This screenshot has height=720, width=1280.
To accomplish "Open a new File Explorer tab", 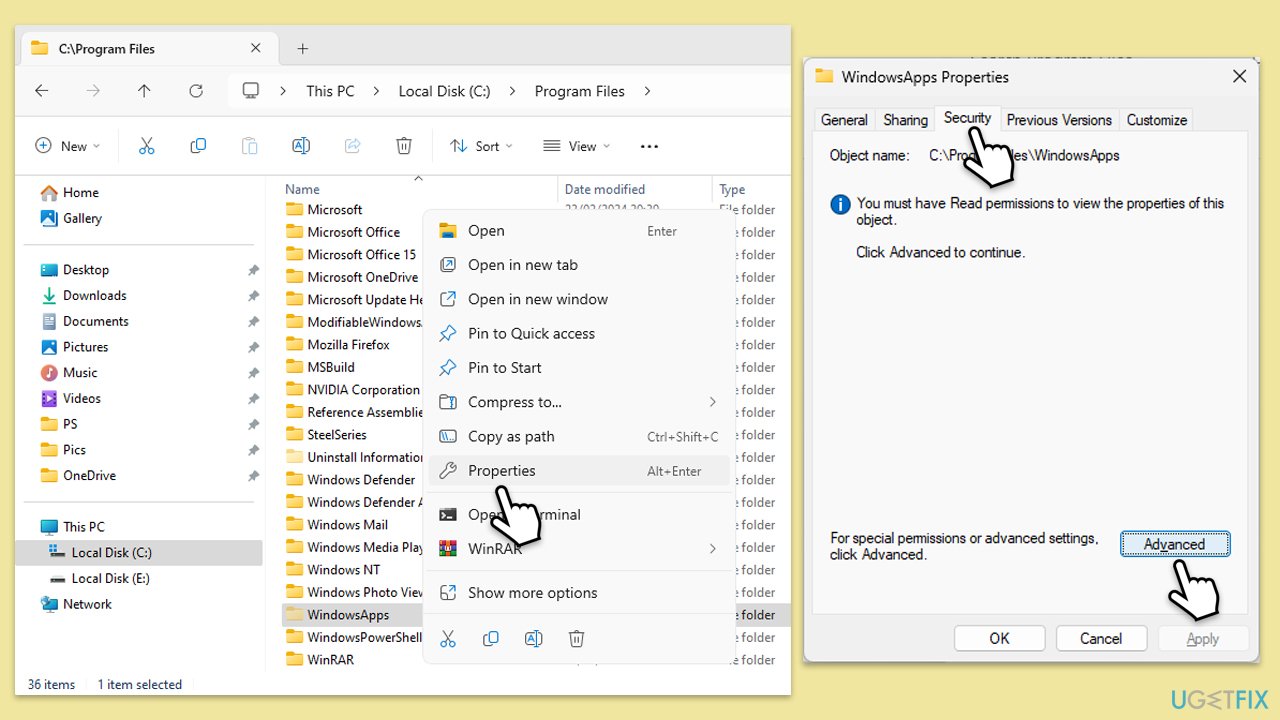I will (x=302, y=48).
